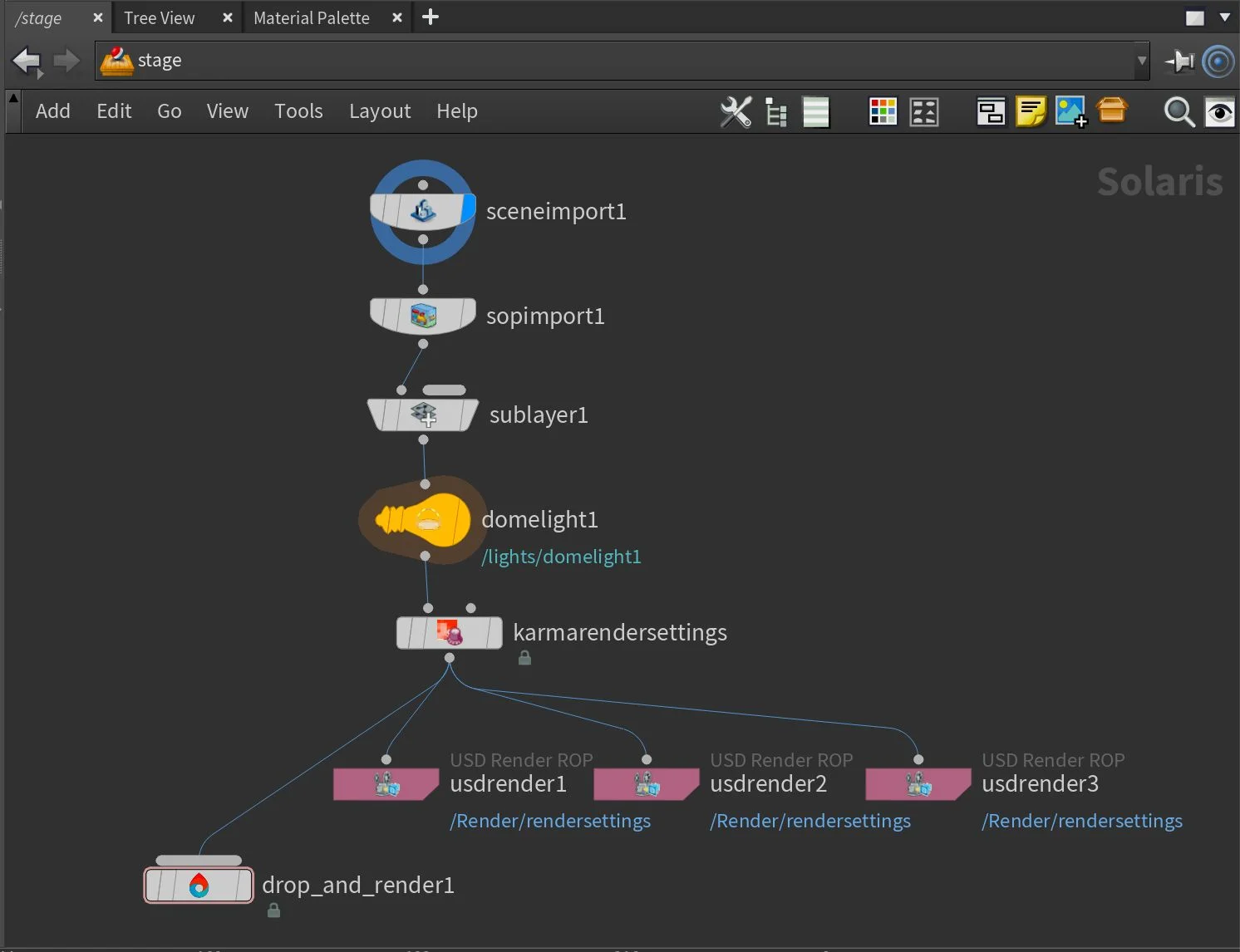Open the find node magnifier icon
The width and height of the screenshot is (1240, 952).
point(1178,112)
